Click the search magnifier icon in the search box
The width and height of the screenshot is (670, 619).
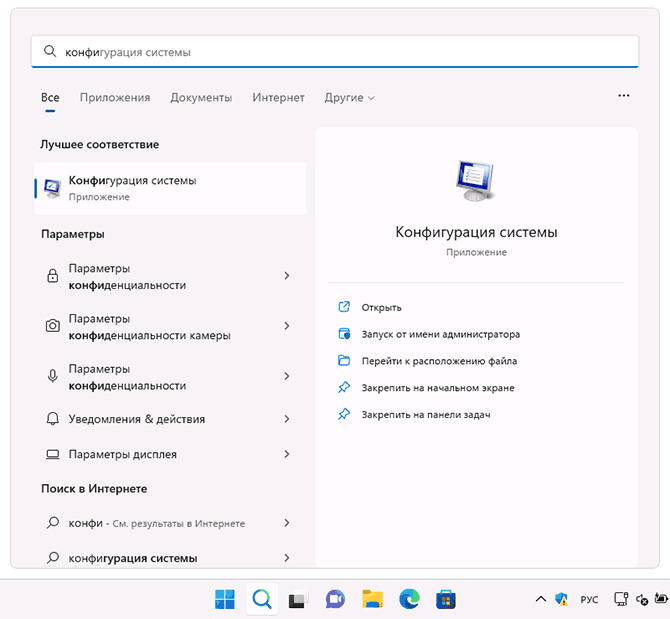point(50,51)
